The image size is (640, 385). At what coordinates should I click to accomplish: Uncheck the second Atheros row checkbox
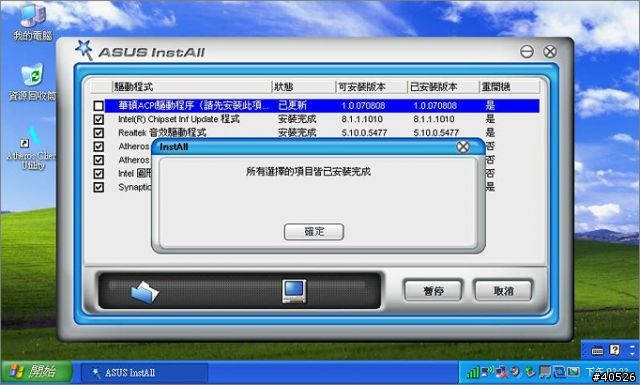(x=98, y=160)
